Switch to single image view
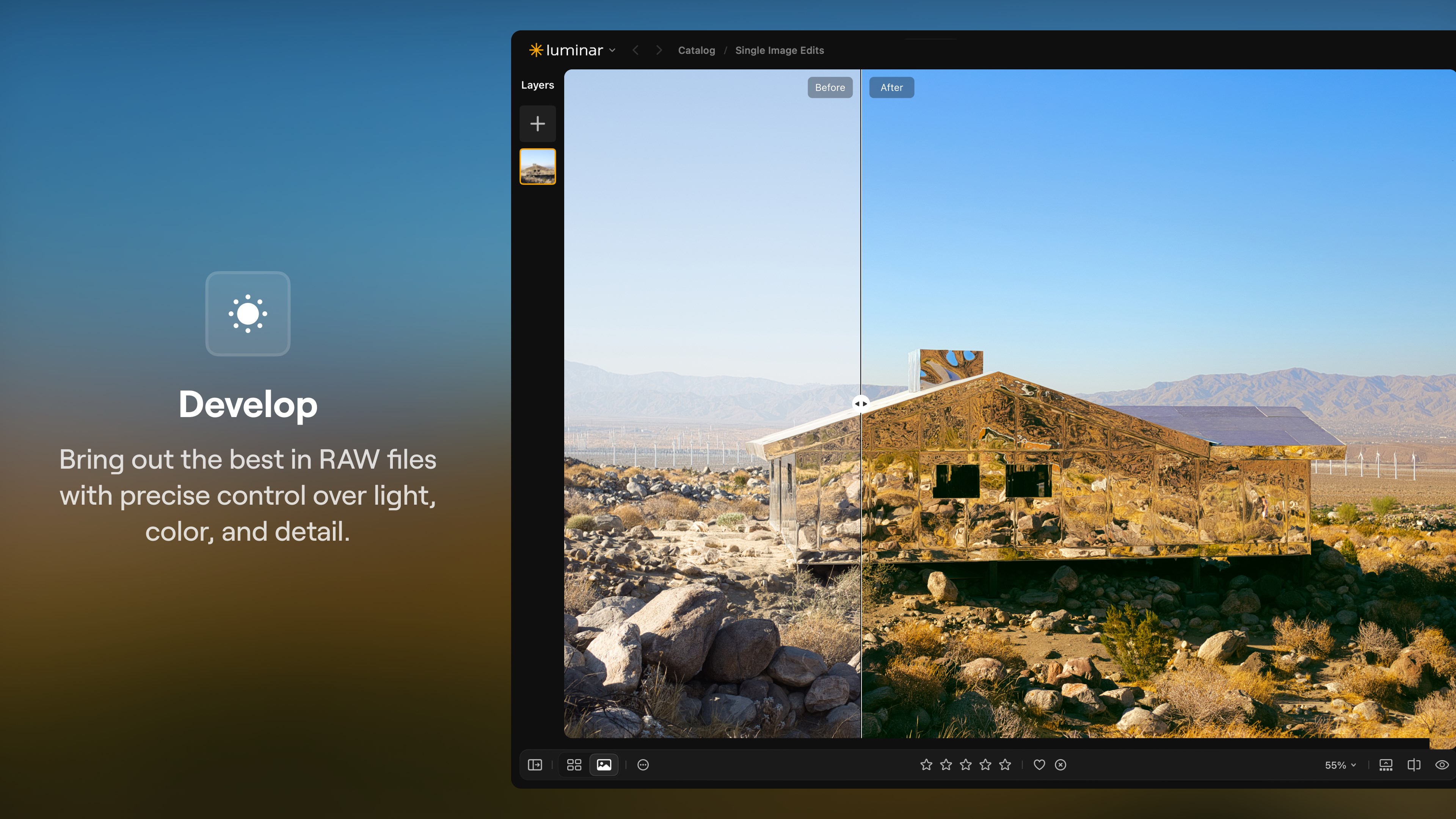Screen dimensions: 1456x819 point(604,765)
